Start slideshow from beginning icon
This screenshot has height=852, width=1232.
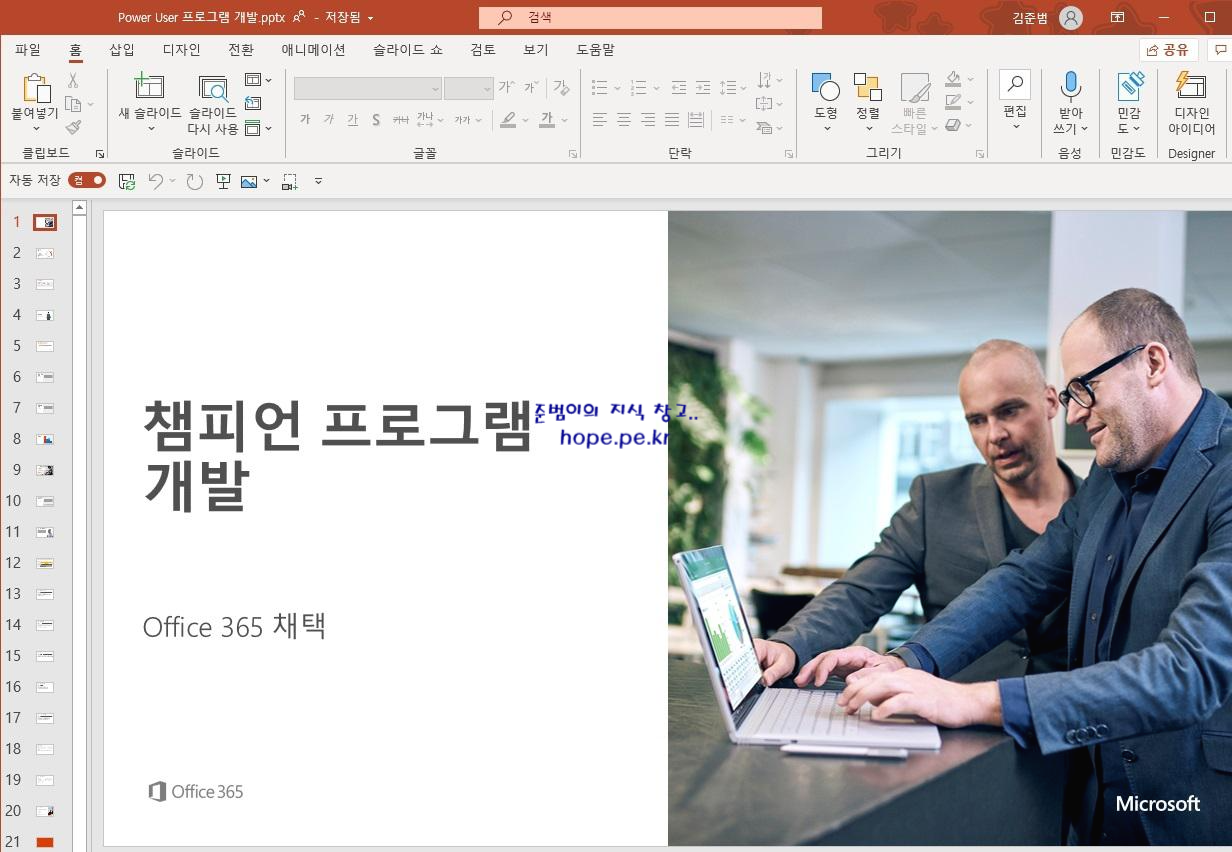pos(223,181)
